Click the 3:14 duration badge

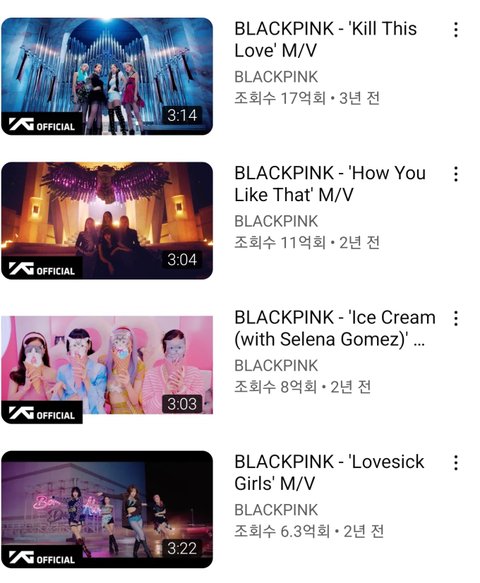click(x=182, y=115)
